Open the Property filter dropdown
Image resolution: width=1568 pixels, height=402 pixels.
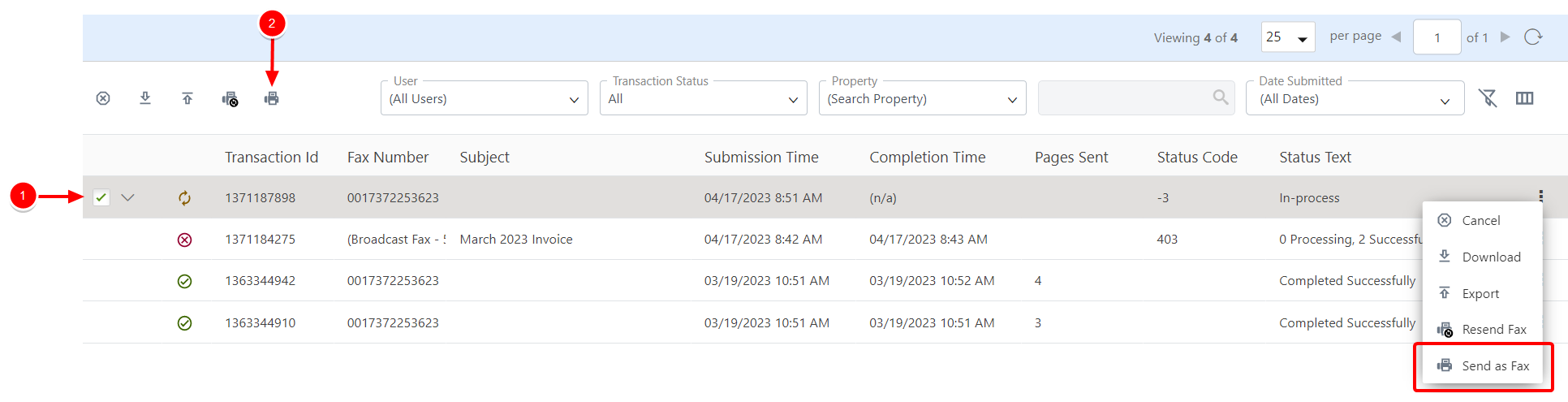pyautogui.click(x=922, y=99)
